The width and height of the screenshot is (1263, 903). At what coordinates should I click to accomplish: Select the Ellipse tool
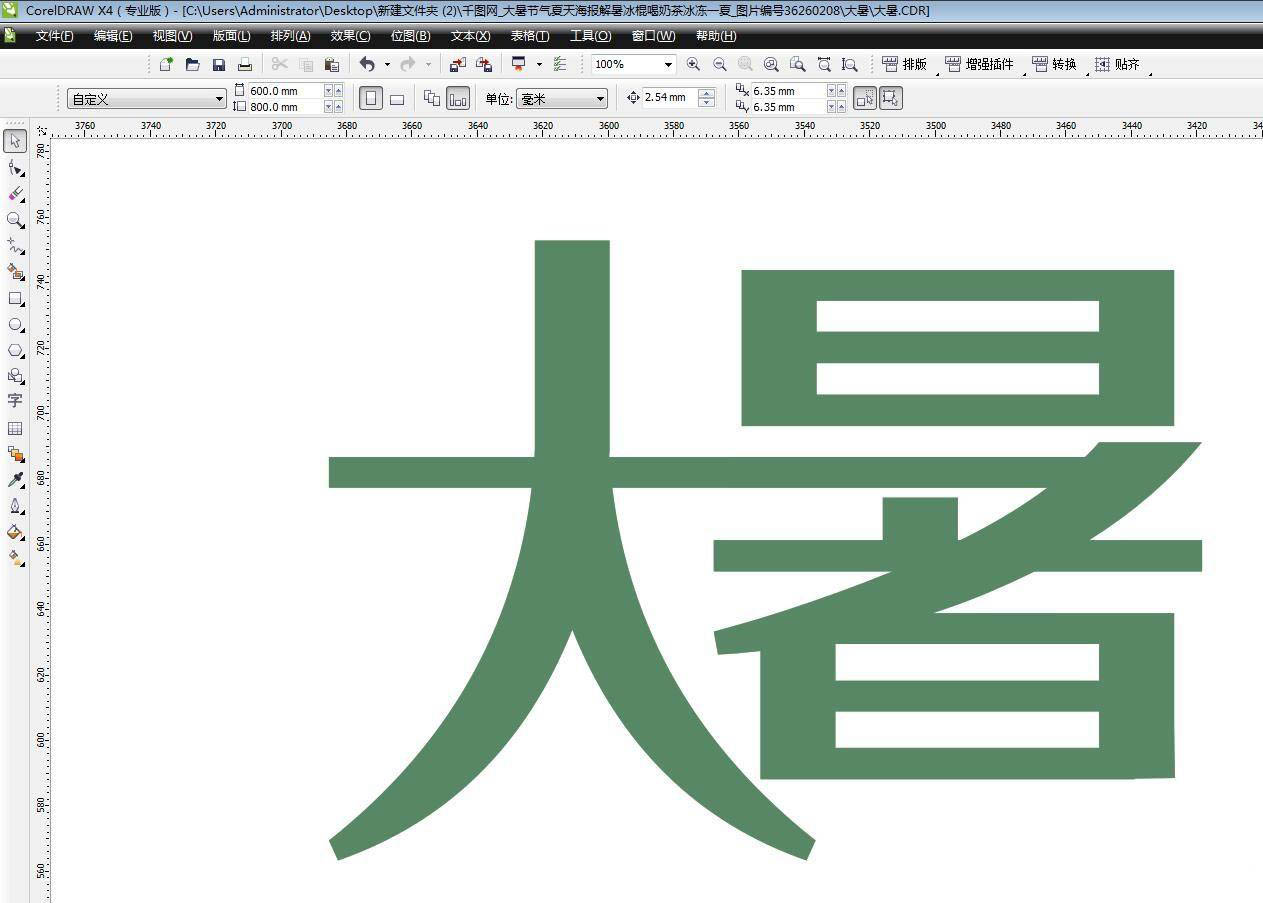[x=14, y=324]
